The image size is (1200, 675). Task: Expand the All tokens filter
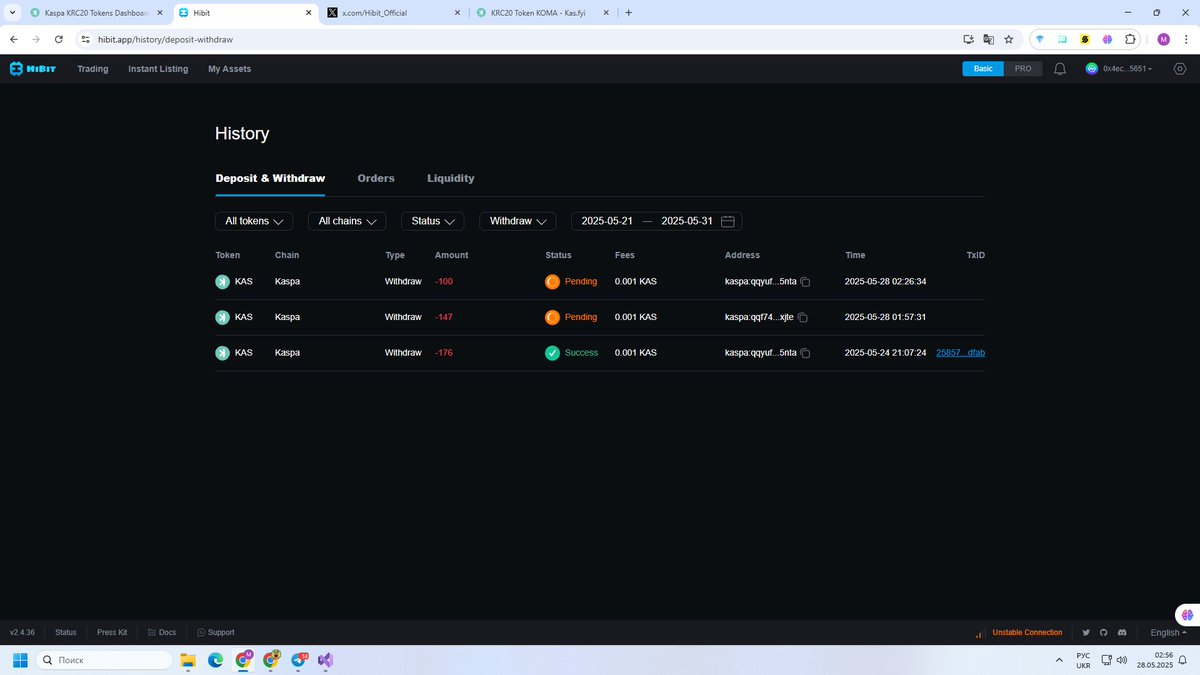pyautogui.click(x=254, y=221)
